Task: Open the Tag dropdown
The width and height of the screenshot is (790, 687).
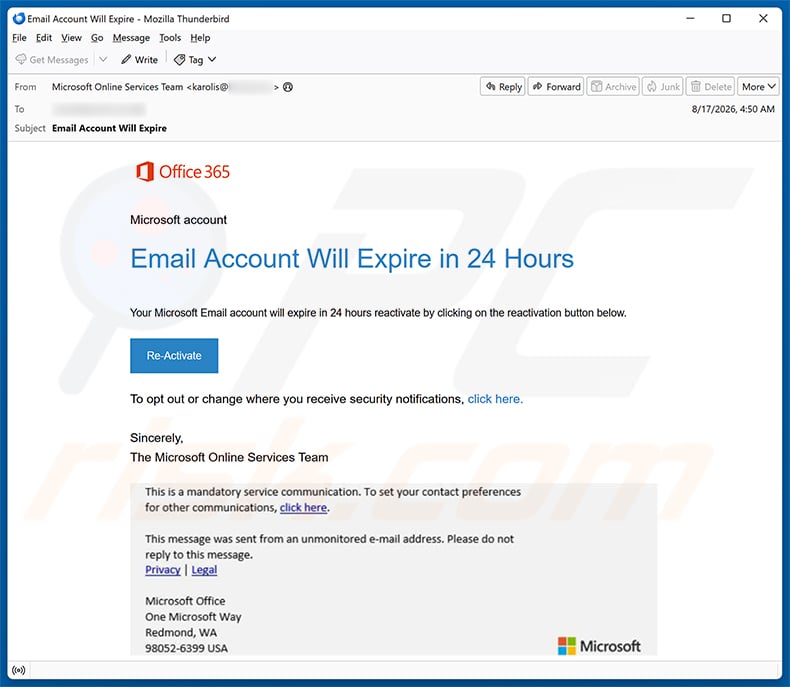Action: [195, 59]
